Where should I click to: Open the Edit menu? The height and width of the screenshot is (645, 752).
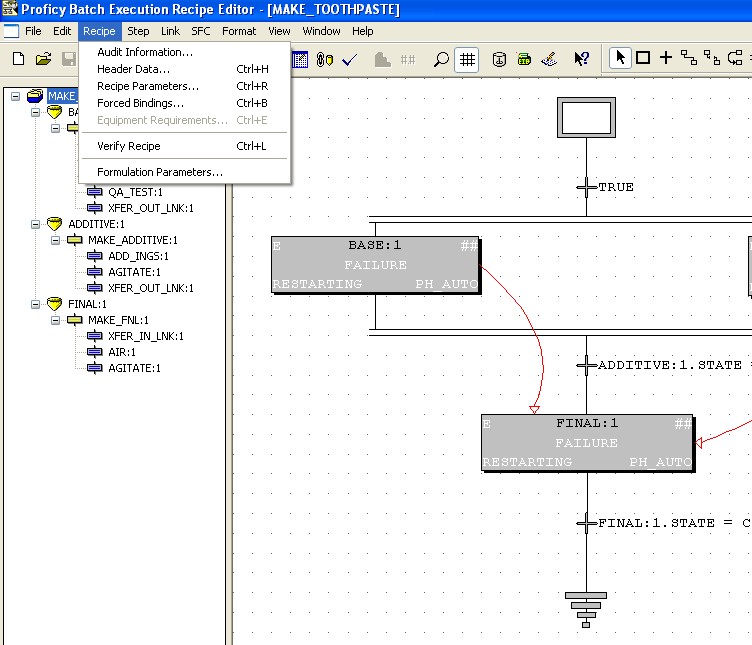coord(62,31)
